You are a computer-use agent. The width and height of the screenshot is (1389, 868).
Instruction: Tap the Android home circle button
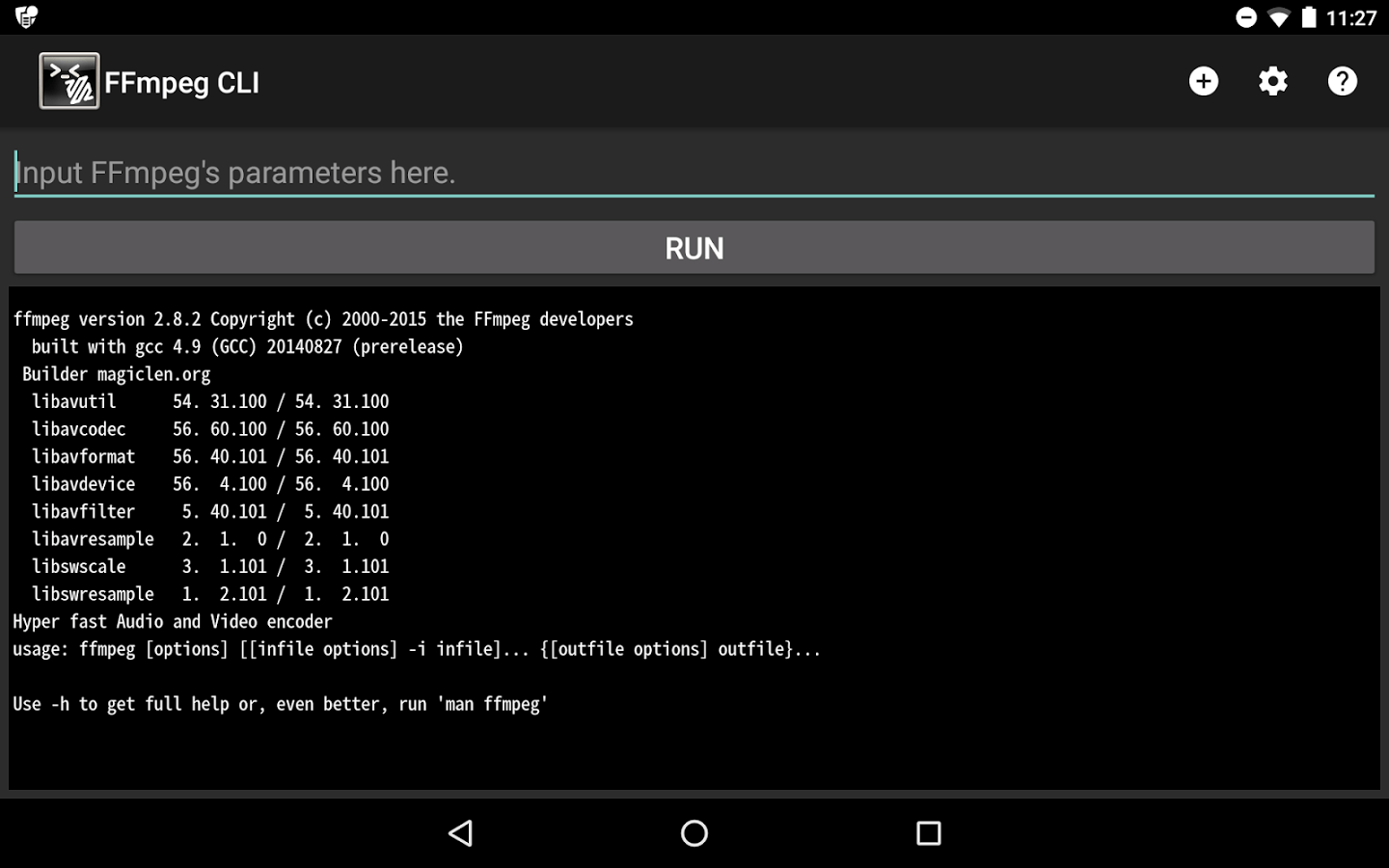tap(694, 833)
